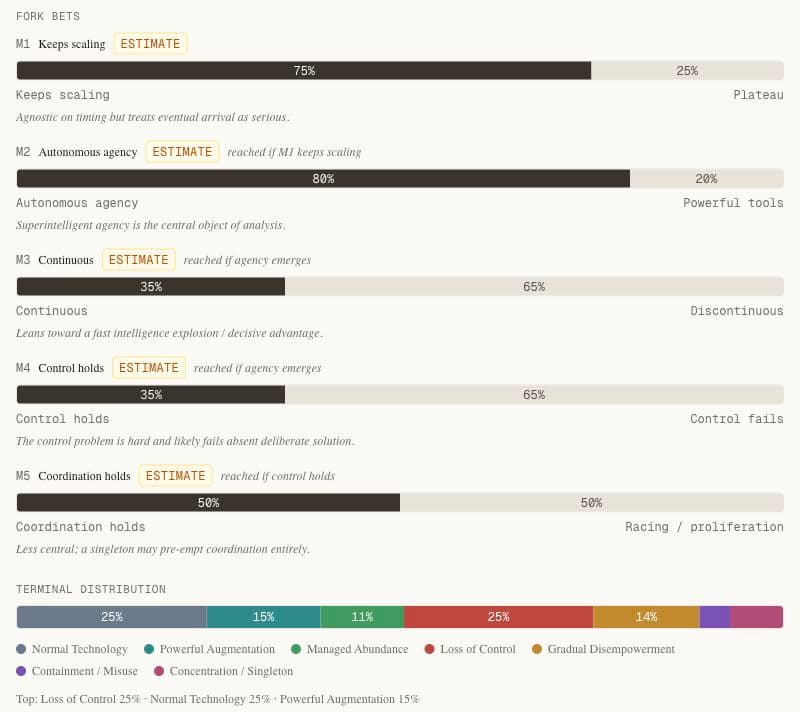Image resolution: width=800 pixels, height=712 pixels.
Task: Click the amber Gradual Disempowerment legend dot
Action: pos(537,649)
